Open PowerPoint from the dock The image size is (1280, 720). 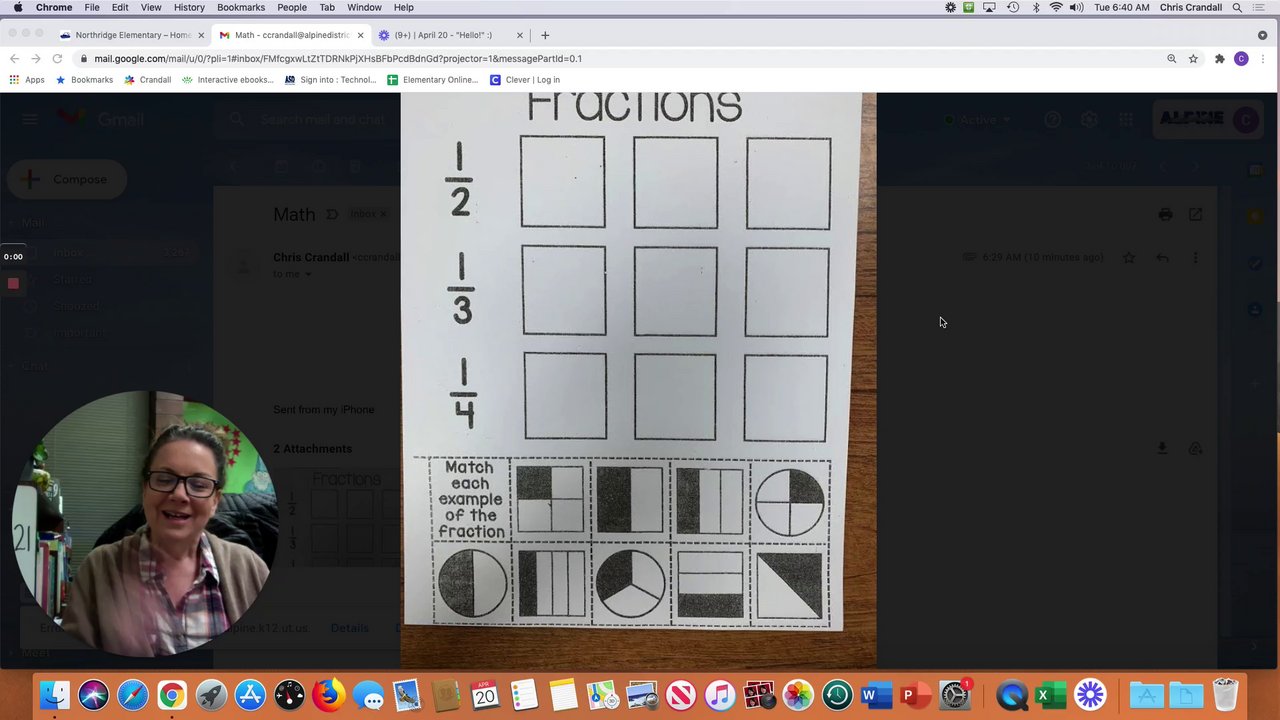click(915, 695)
